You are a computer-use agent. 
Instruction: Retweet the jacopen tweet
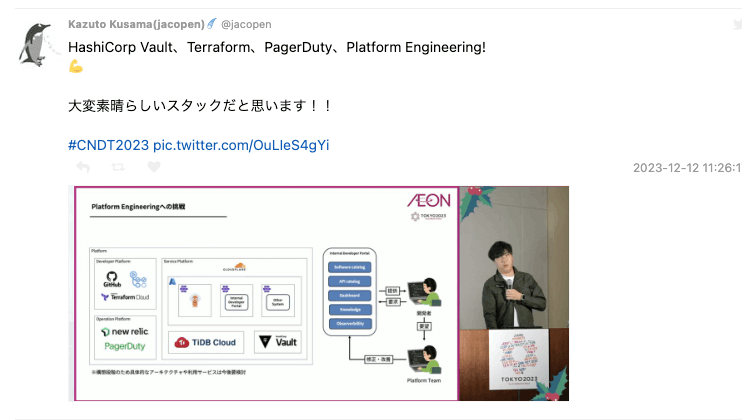[x=118, y=167]
